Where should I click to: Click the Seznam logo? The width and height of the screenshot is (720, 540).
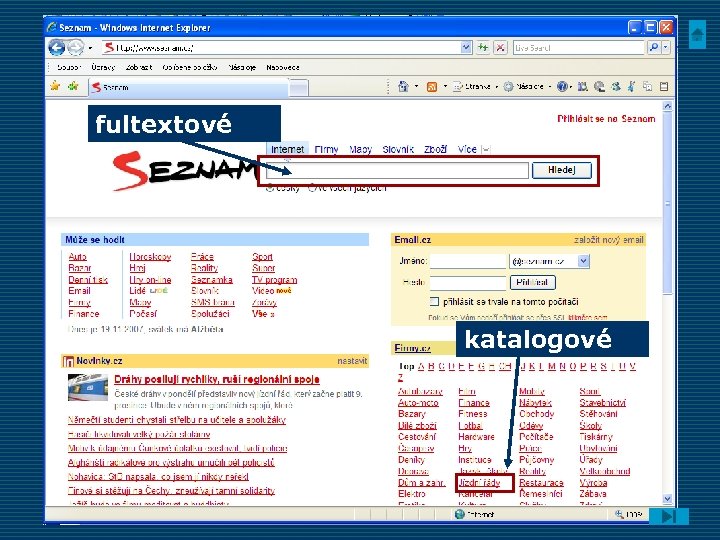coord(185,170)
